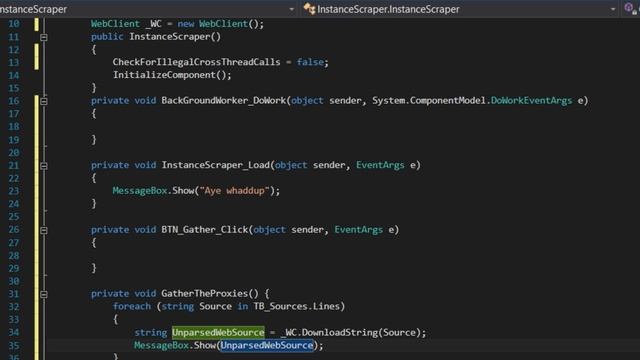The width and height of the screenshot is (640, 360).
Task: Click the BackGroundWorker_DoWork method name
Action: pyautogui.click(x=223, y=100)
